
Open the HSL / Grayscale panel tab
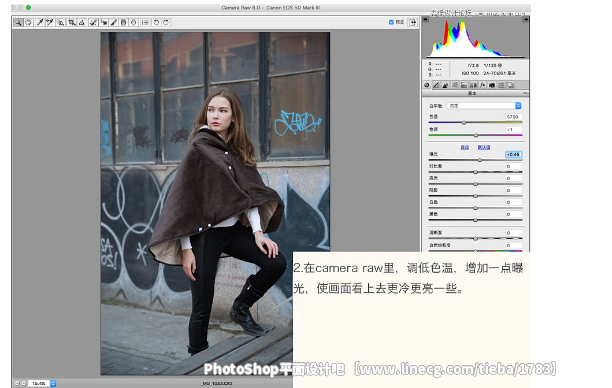click(x=455, y=85)
